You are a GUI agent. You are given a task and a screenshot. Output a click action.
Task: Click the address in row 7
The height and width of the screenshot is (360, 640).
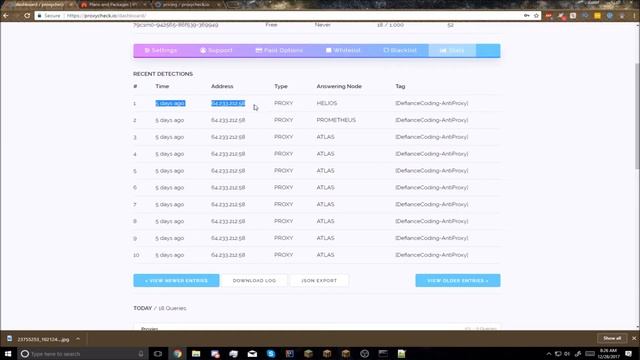(x=228, y=204)
